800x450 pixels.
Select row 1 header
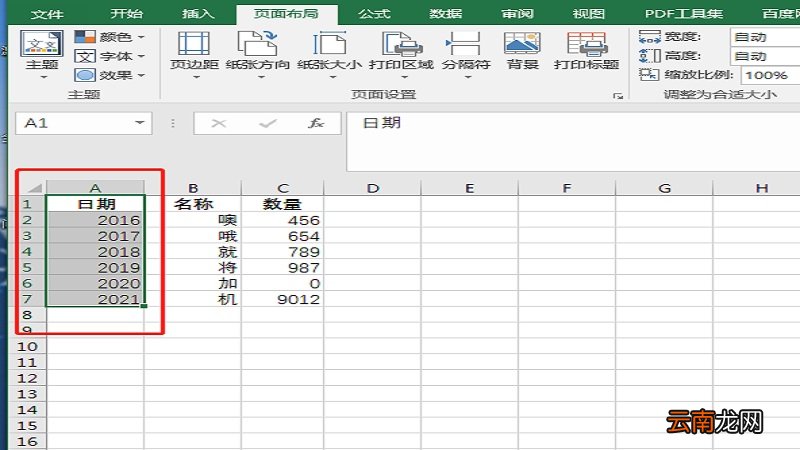coord(27,204)
